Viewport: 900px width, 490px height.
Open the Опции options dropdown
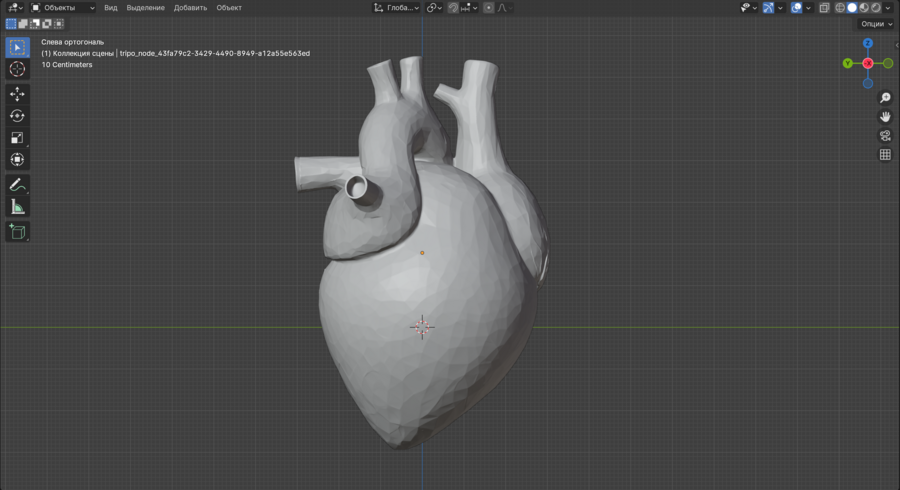point(875,24)
